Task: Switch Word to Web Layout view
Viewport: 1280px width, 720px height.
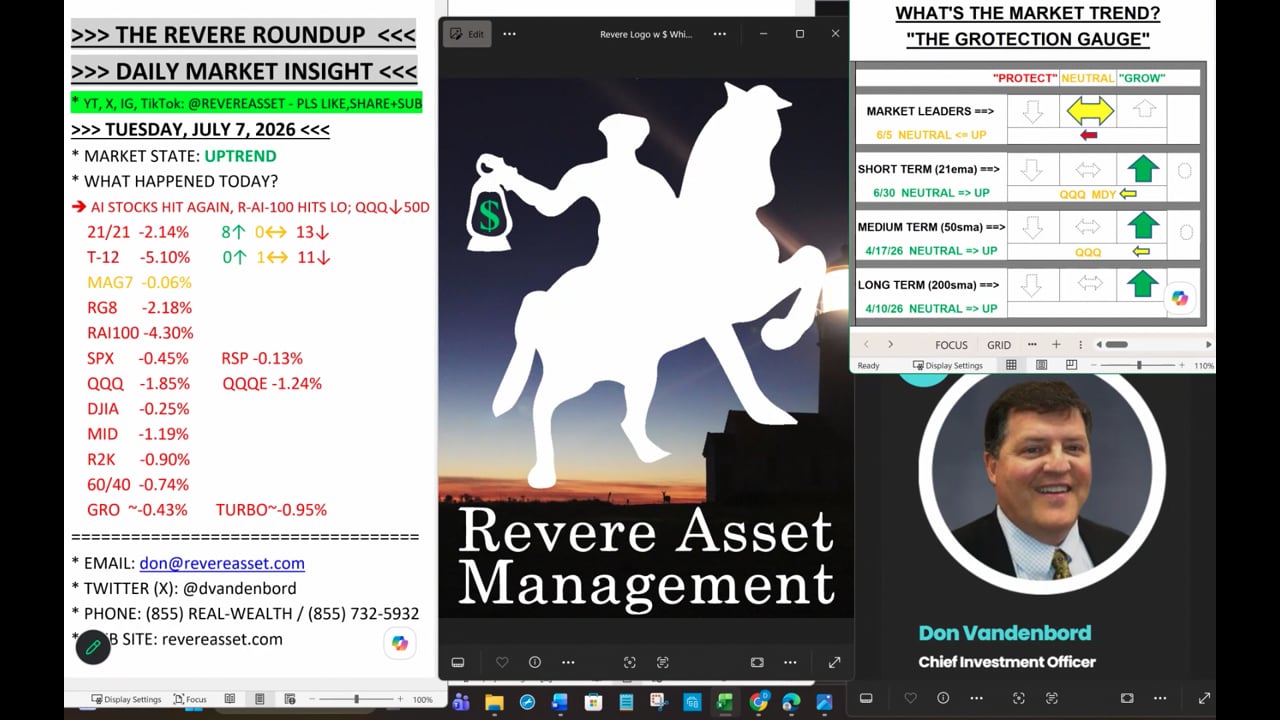Action: pyautogui.click(x=289, y=699)
